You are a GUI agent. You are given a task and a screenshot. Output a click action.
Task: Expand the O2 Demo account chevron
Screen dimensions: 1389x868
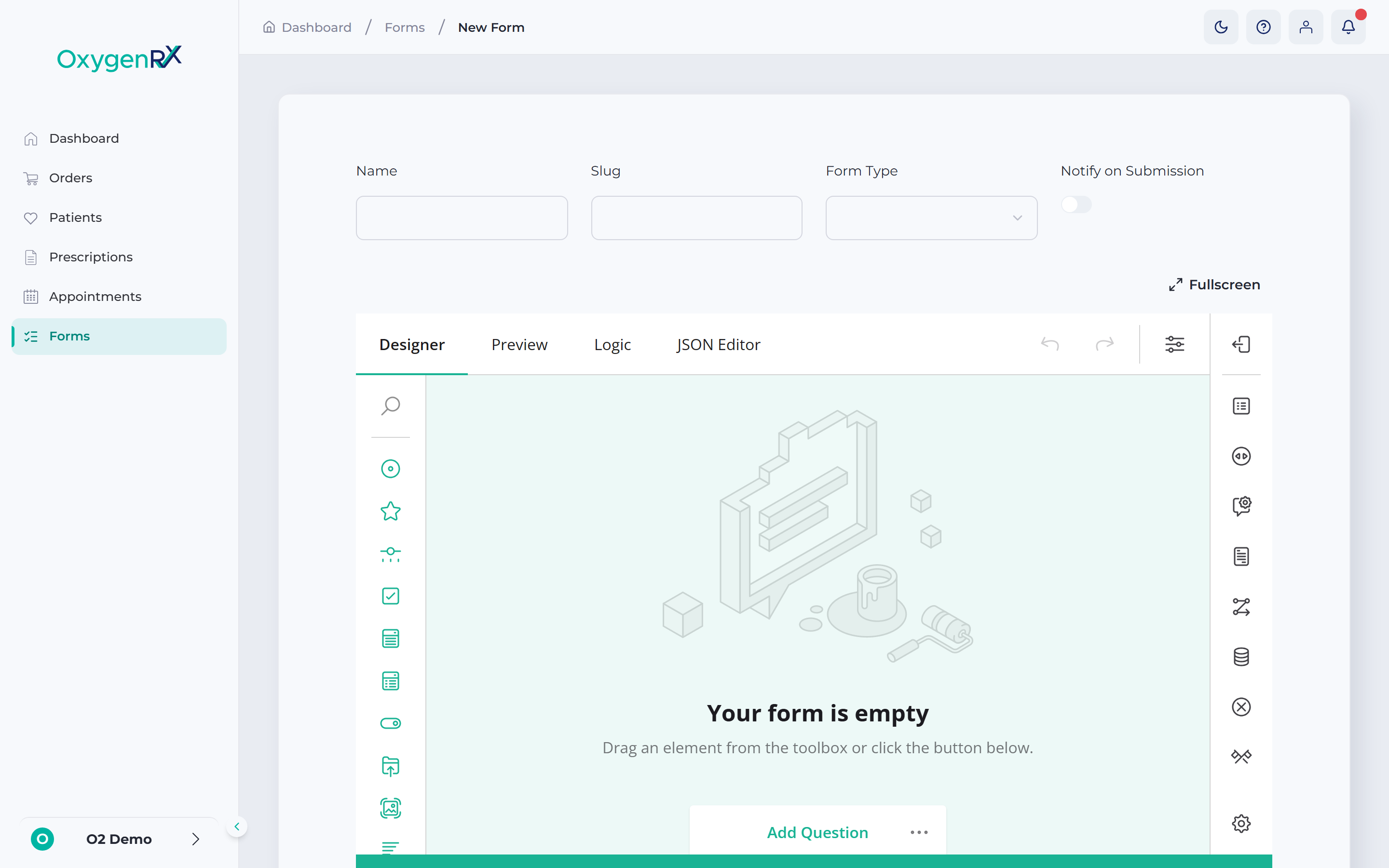pos(196,839)
